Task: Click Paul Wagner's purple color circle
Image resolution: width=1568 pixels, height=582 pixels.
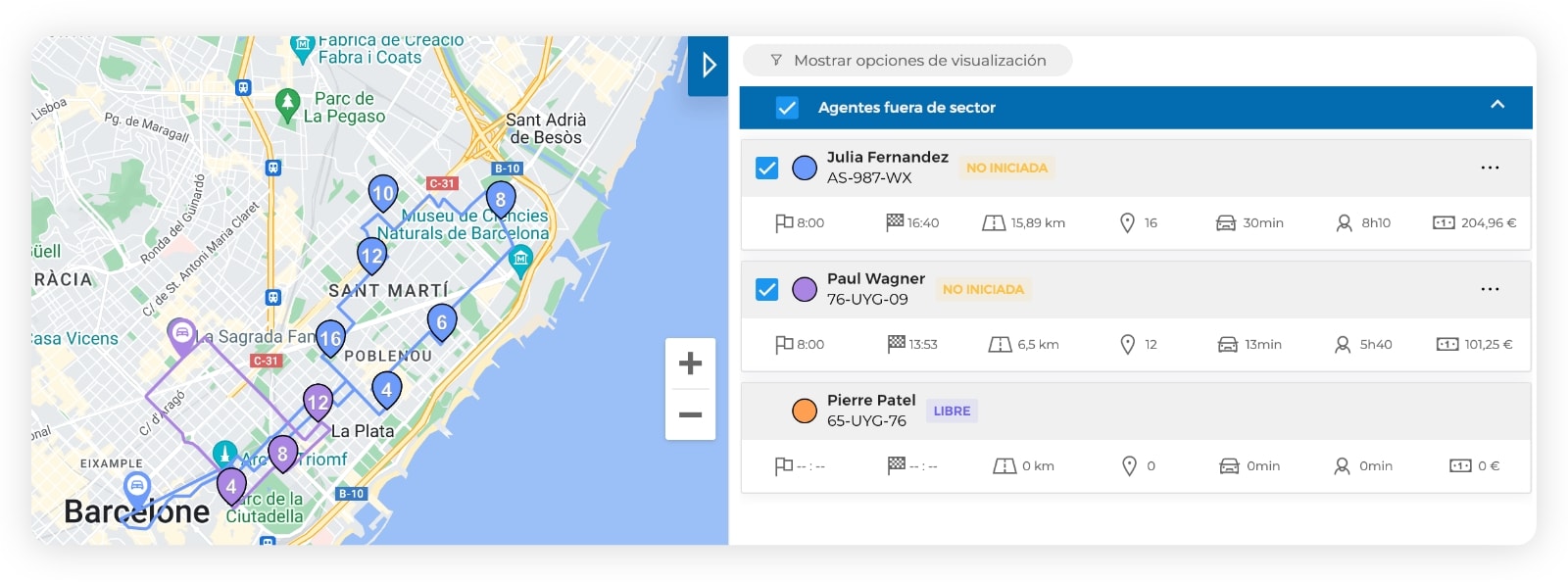Action: coord(805,289)
